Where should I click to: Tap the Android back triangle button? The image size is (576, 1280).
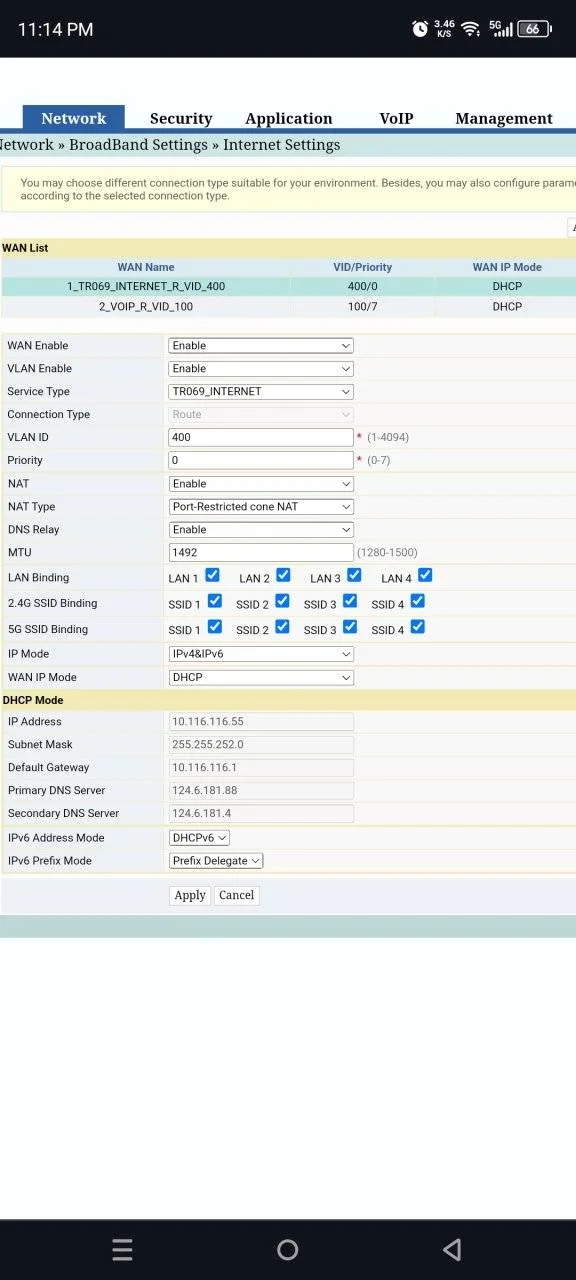[452, 1249]
